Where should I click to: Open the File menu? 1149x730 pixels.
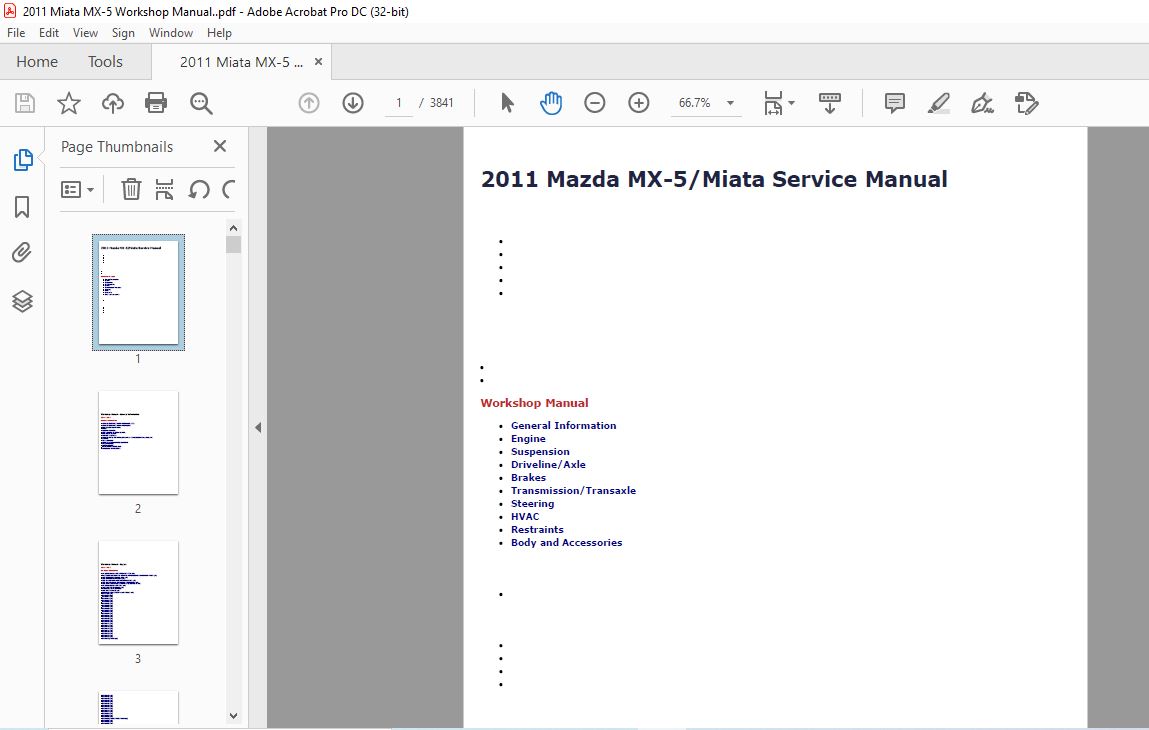[x=16, y=33]
